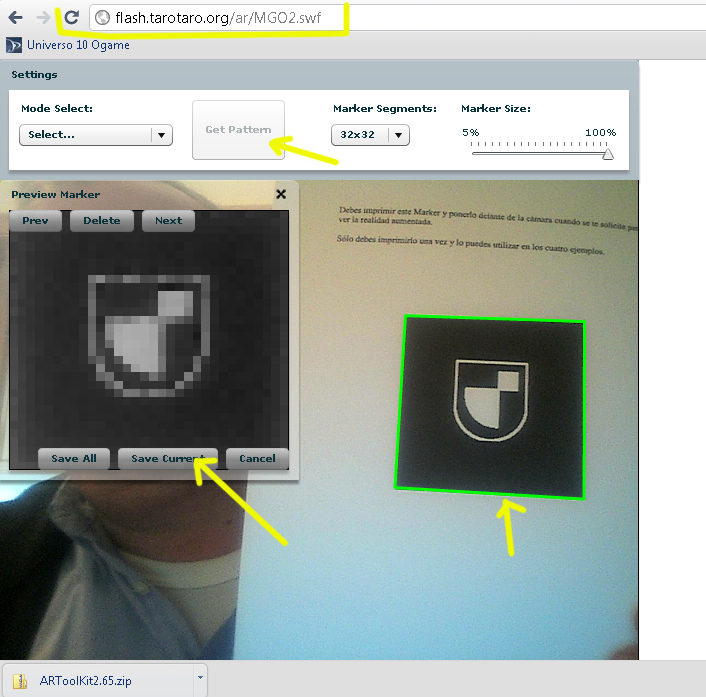Click the flash.tarotaro.org address bar

click(x=396, y=18)
